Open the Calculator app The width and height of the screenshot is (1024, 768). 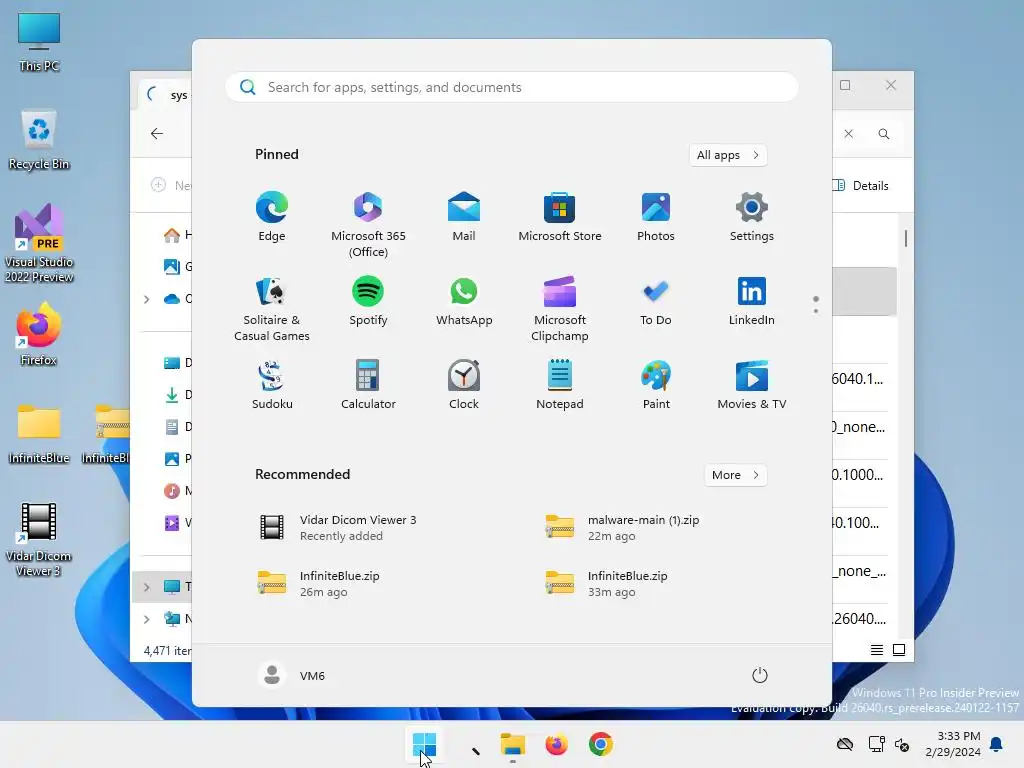pyautogui.click(x=368, y=385)
